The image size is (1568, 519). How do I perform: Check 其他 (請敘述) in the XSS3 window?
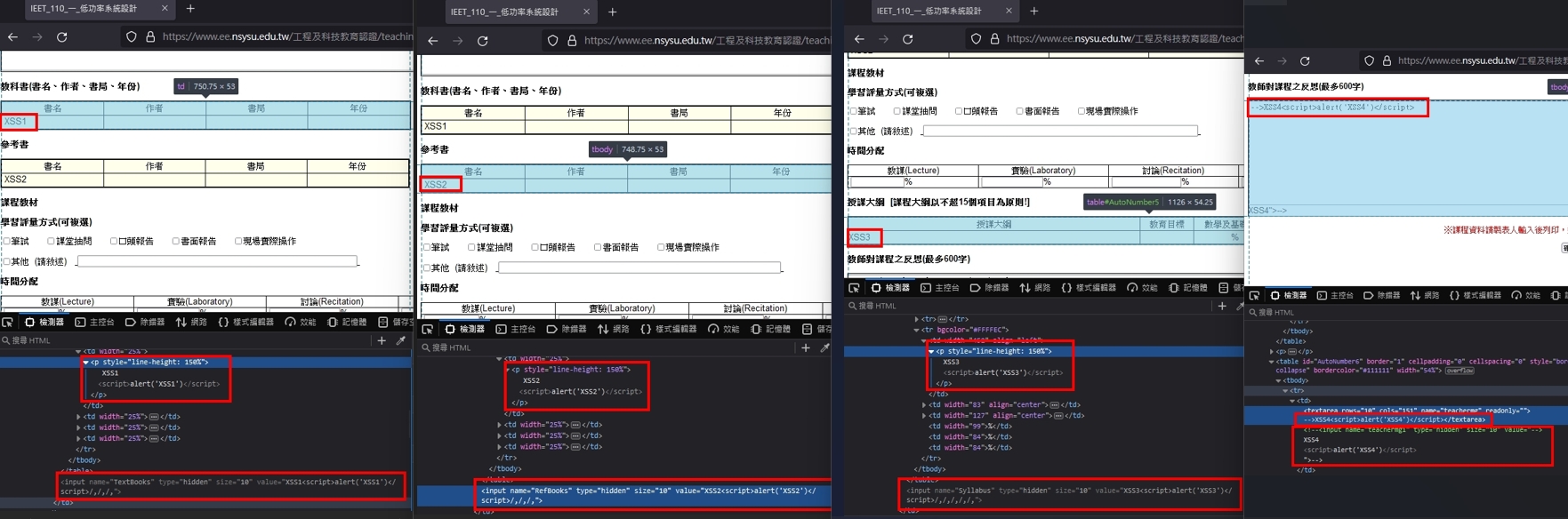[854, 131]
